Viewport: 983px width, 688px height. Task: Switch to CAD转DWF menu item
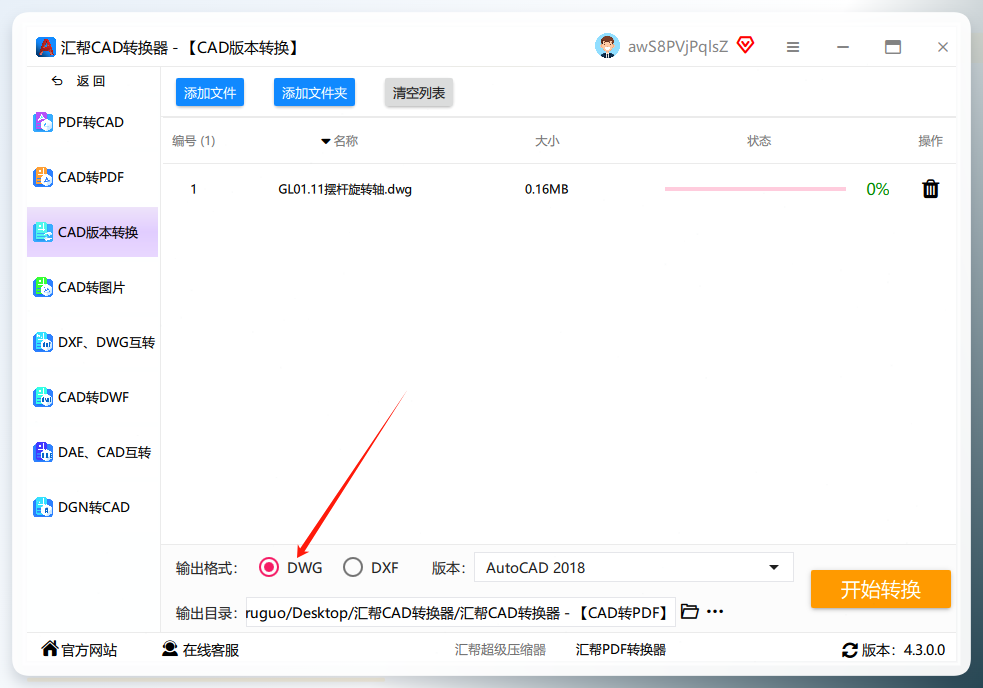coord(92,397)
